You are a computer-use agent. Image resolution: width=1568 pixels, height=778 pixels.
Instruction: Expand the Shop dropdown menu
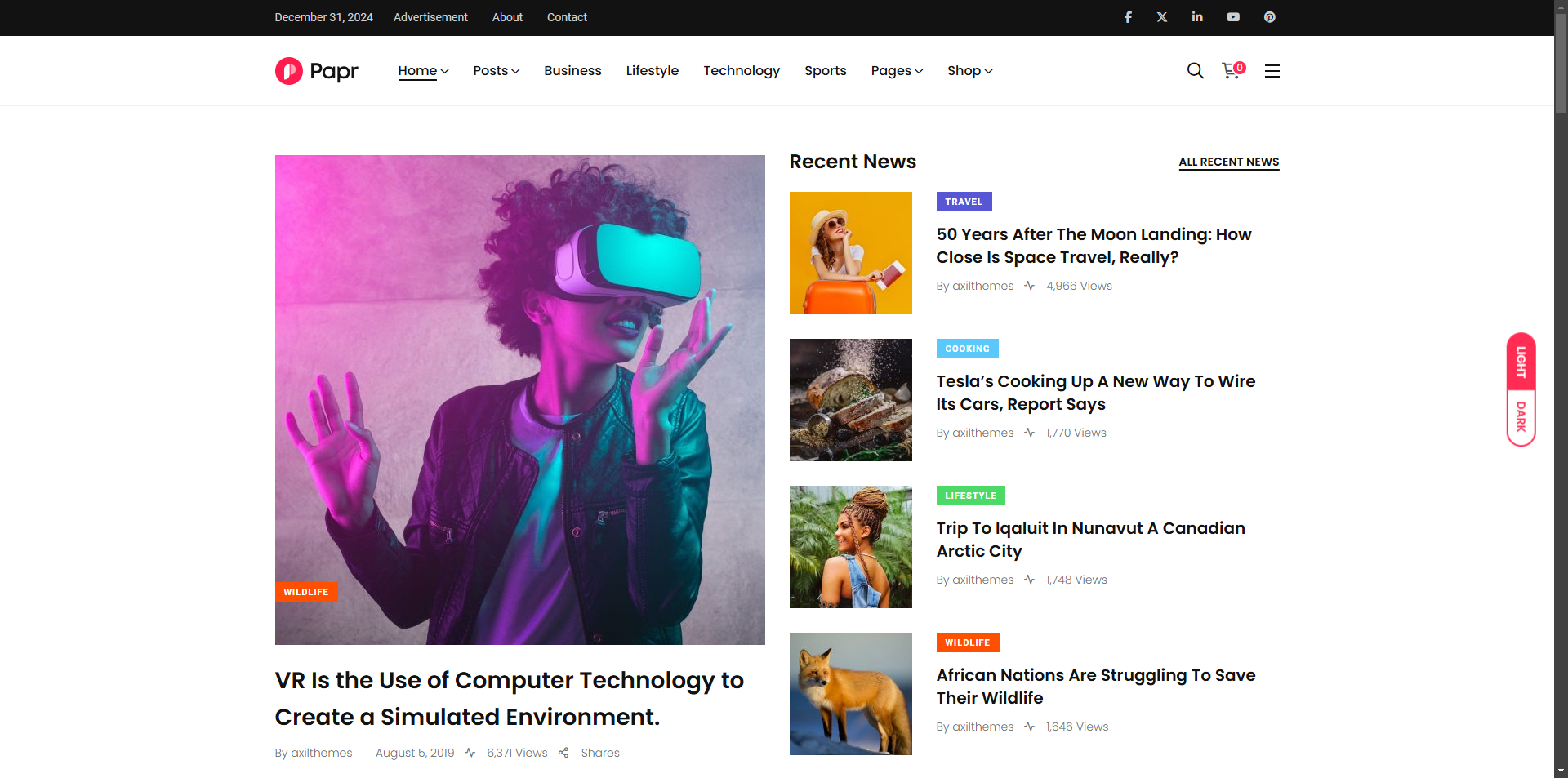click(x=969, y=71)
